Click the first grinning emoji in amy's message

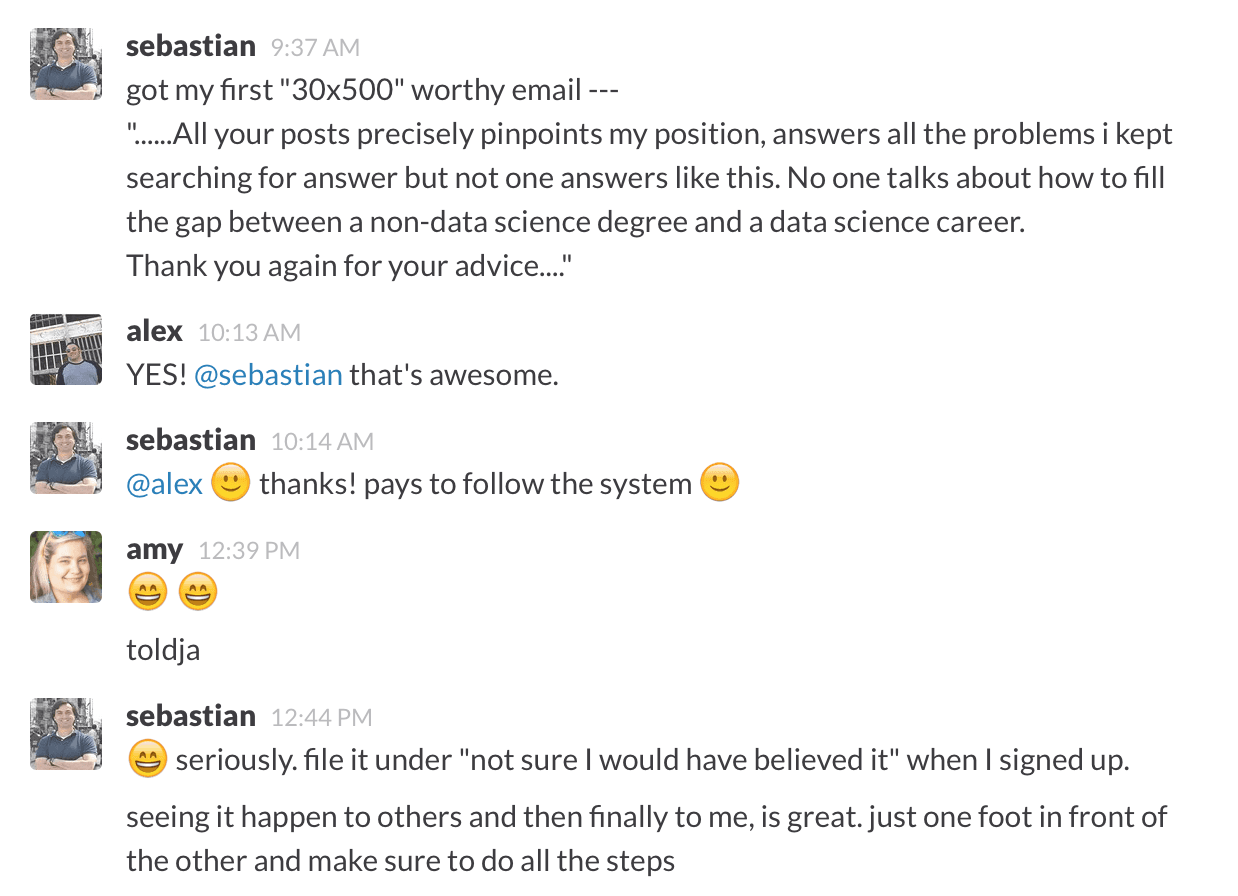pyautogui.click(x=147, y=594)
